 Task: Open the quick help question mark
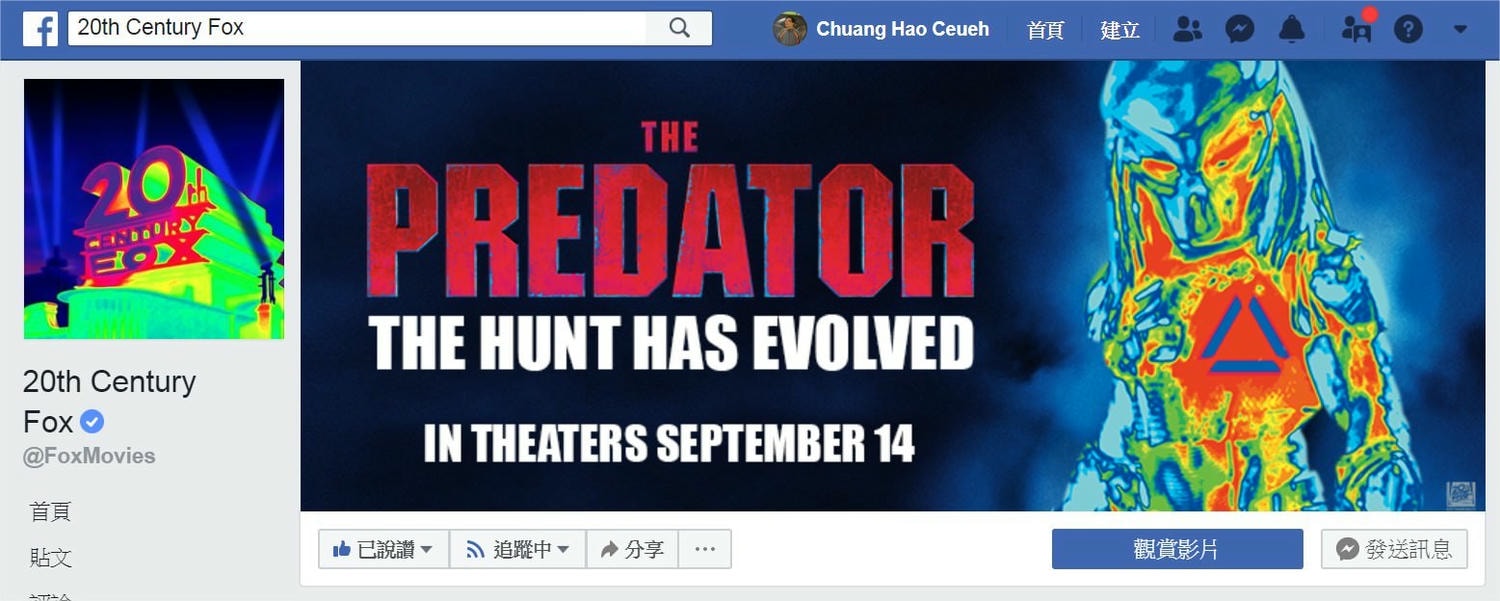tap(1408, 29)
